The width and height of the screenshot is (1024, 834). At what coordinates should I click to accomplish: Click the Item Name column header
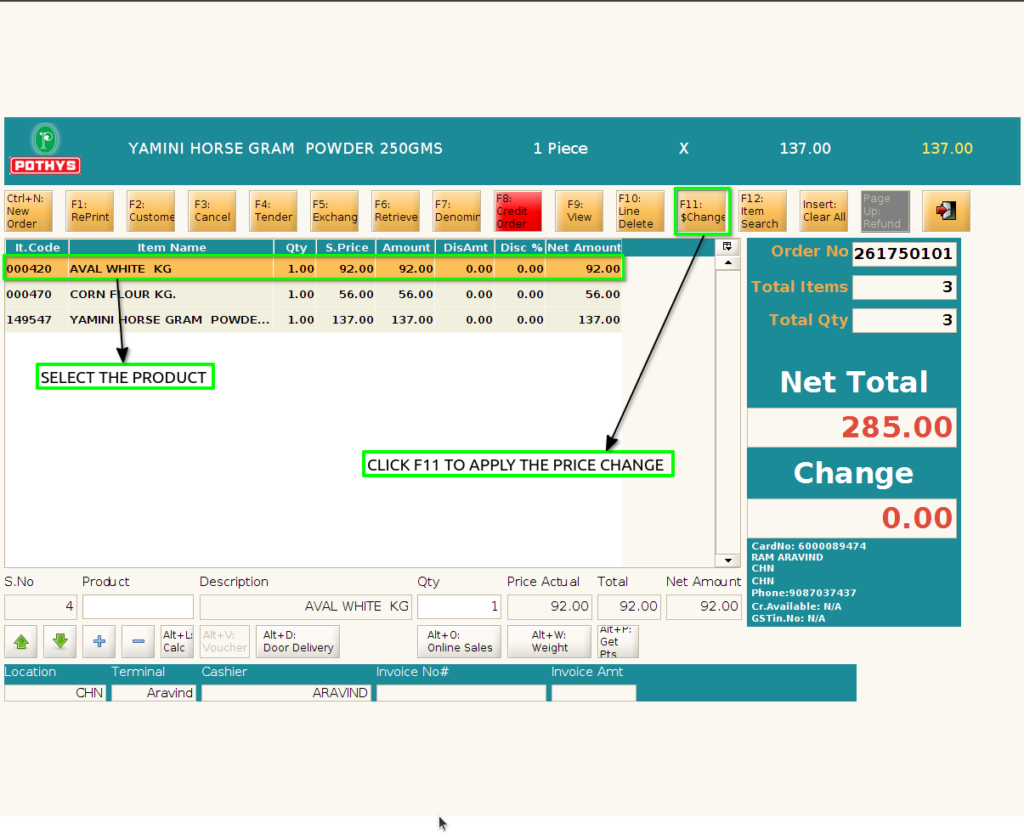click(171, 248)
